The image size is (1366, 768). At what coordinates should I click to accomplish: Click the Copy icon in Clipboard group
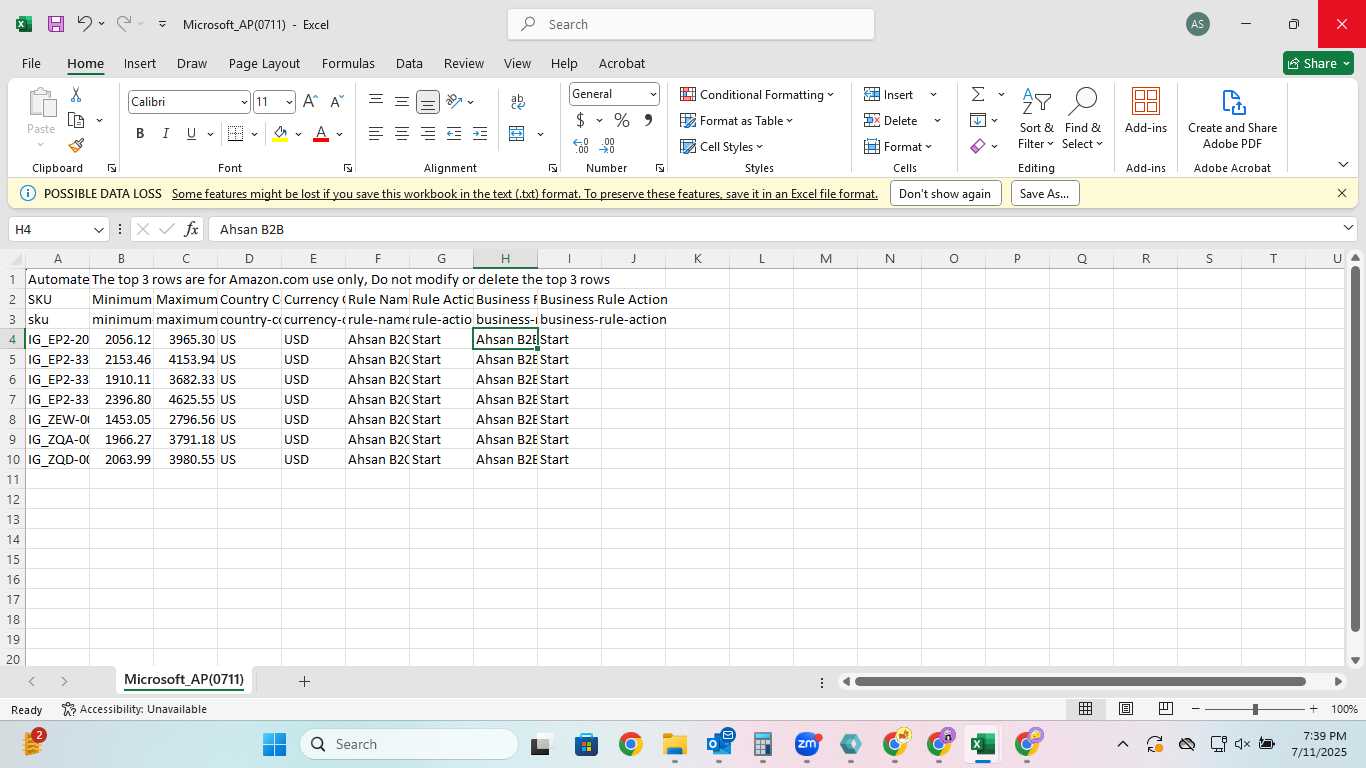pos(76,120)
